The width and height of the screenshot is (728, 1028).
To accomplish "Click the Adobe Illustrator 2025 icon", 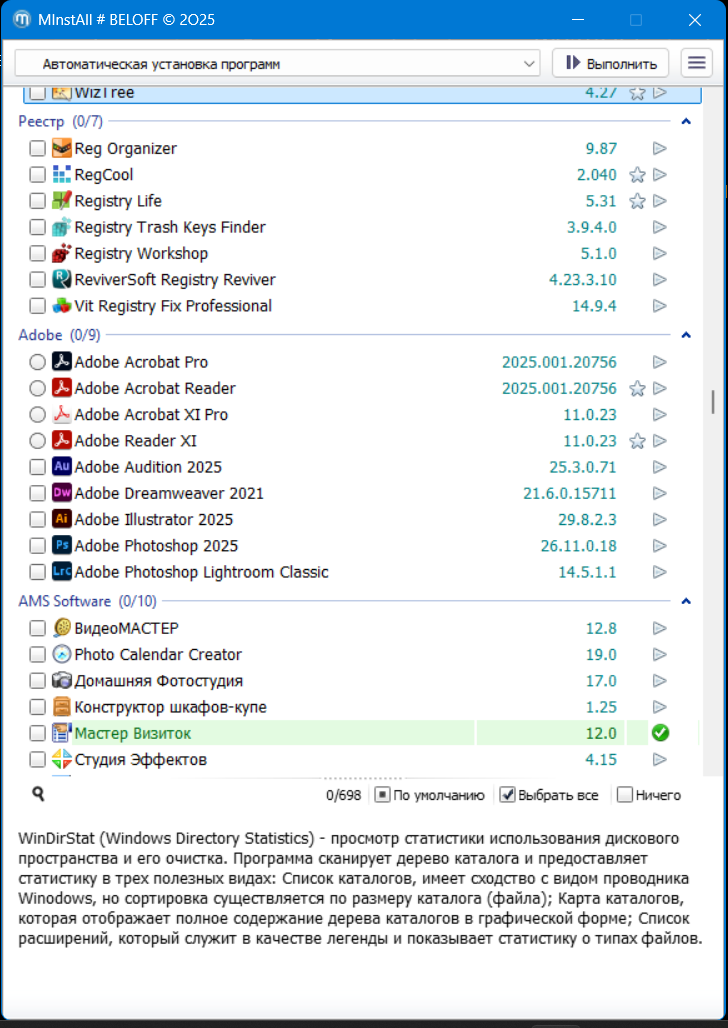I will click(x=62, y=520).
